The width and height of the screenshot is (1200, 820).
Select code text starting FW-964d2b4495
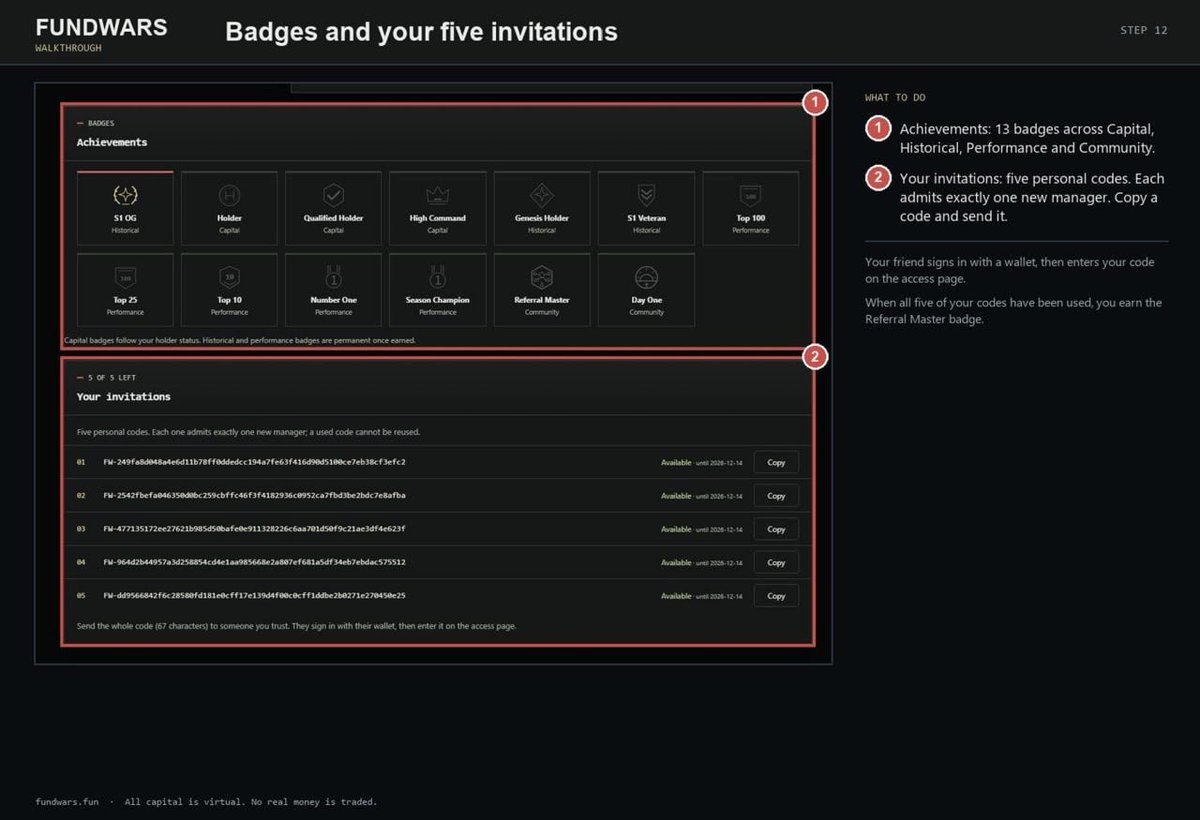click(254, 562)
